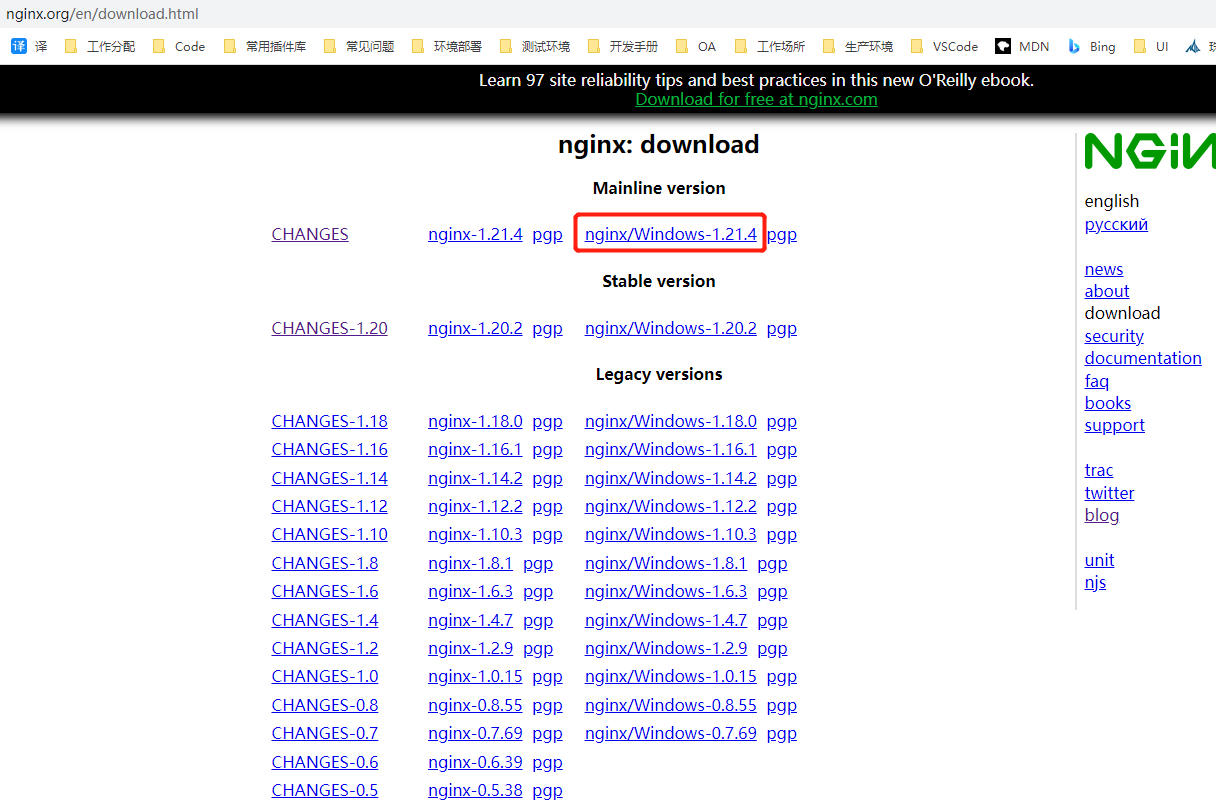Open the mainline CHANGES link
Viewport: 1216px width, 809px height.
(x=310, y=234)
